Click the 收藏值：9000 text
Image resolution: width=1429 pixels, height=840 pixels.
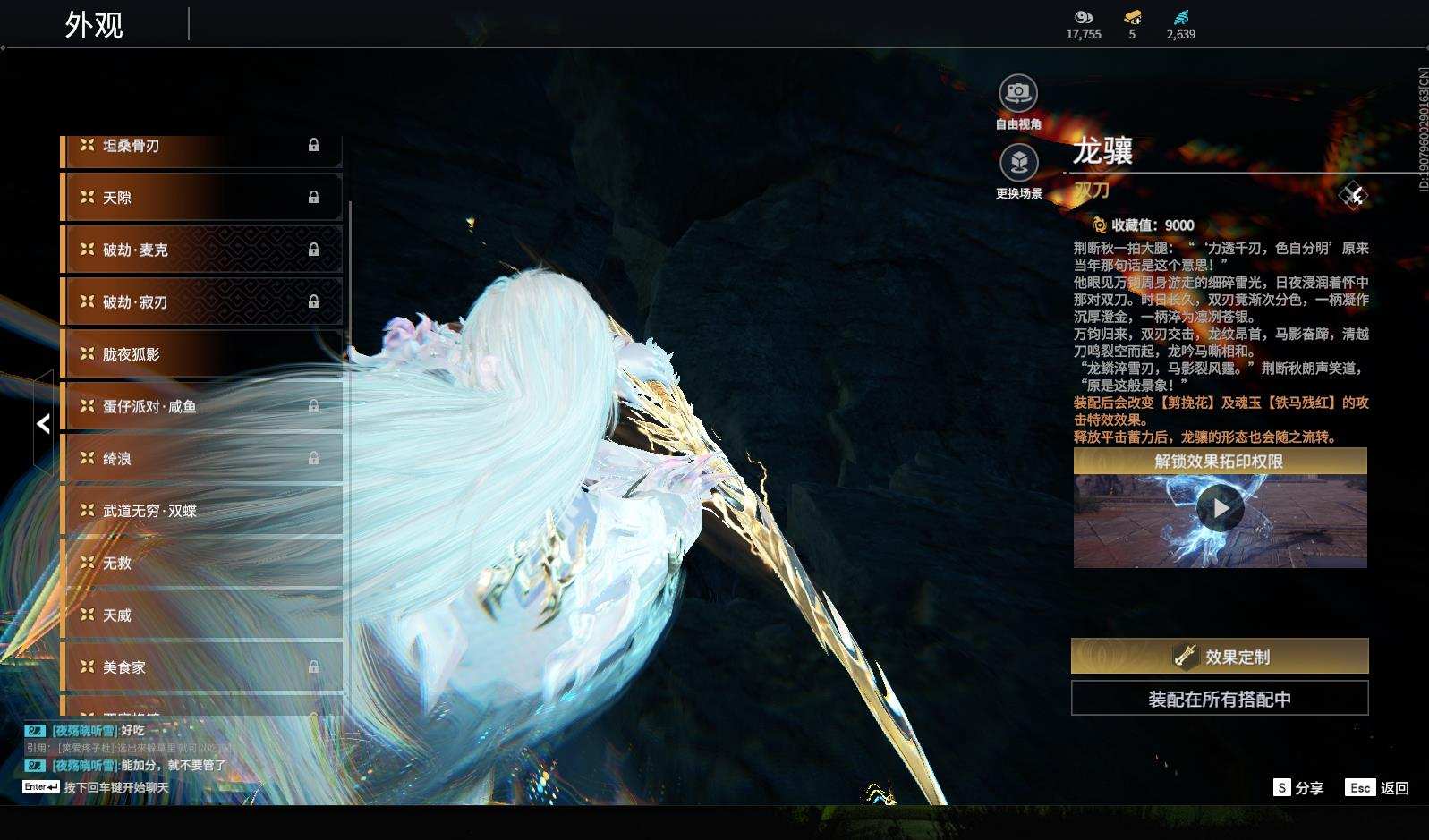click(1153, 225)
